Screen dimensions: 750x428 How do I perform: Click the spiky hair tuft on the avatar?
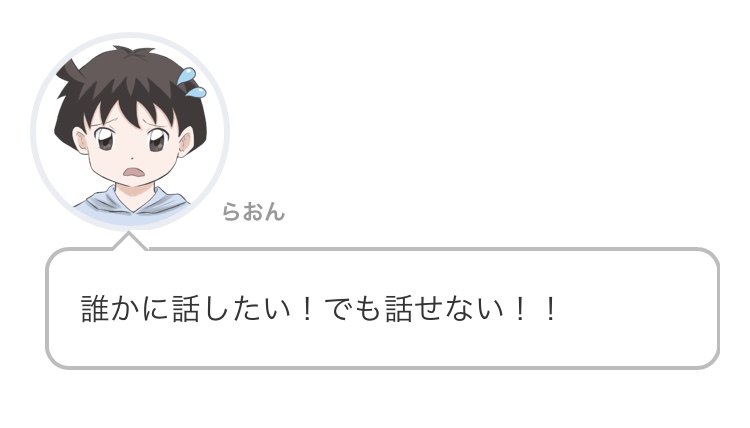coord(69,72)
